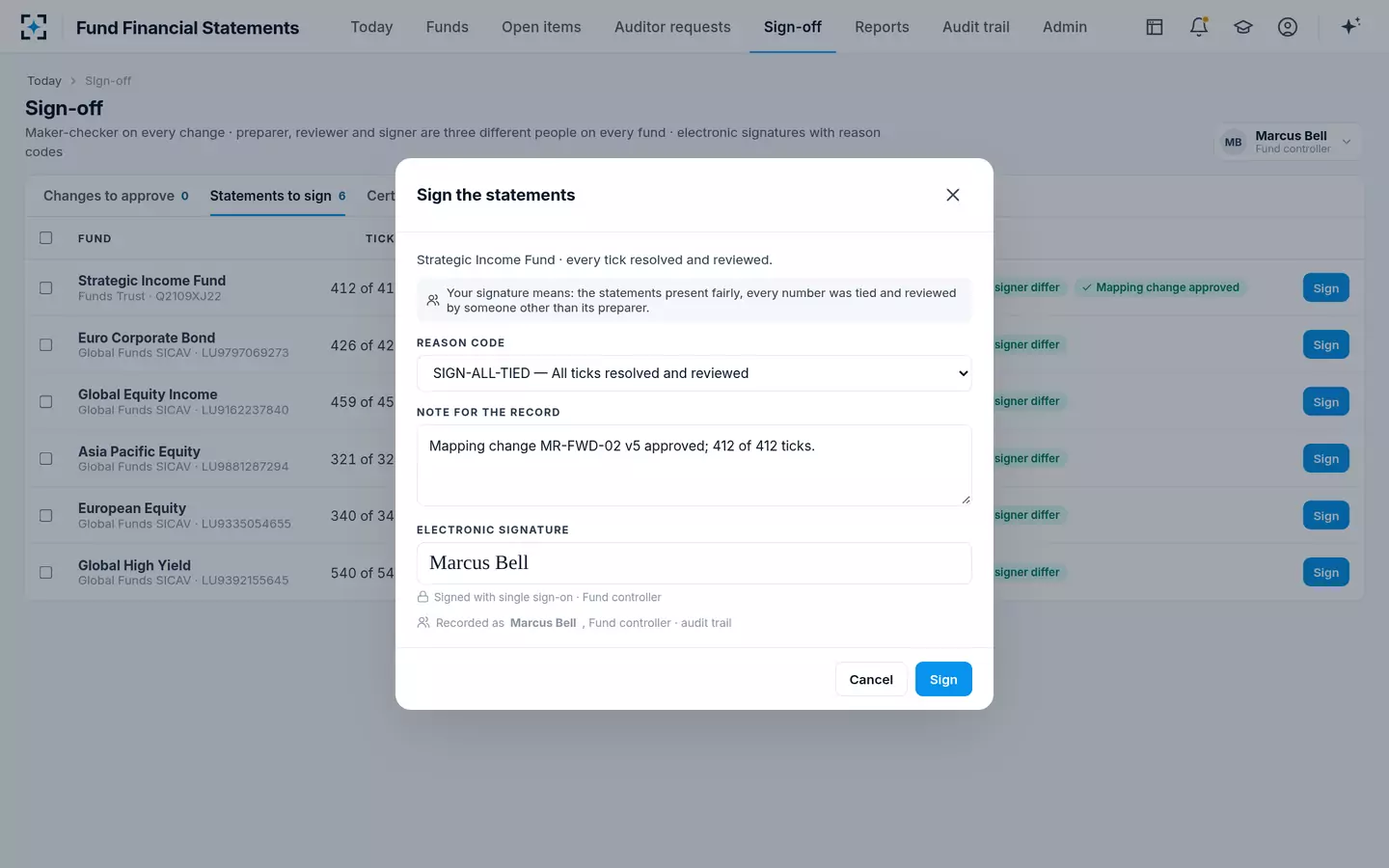
Task: Tick the Global Equity Income checkbox
Action: pos(46,401)
